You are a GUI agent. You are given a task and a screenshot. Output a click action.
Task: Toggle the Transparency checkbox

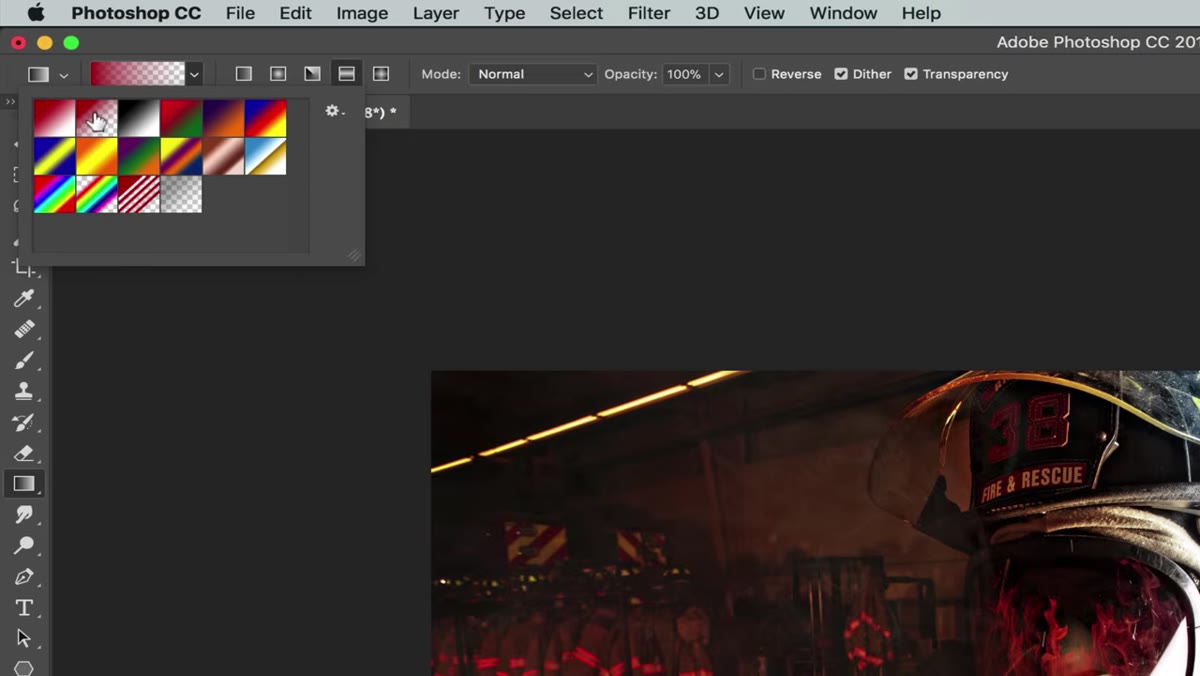(x=911, y=74)
